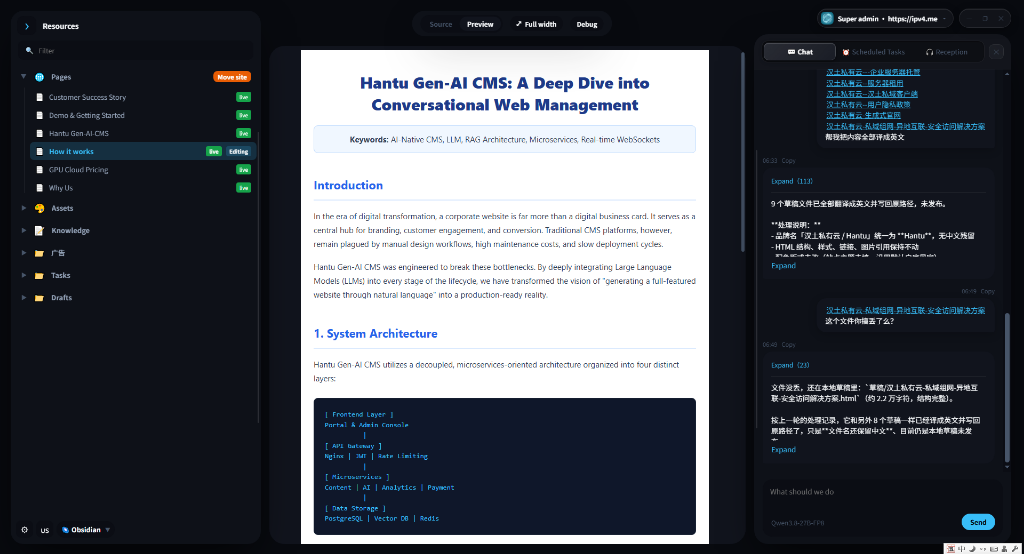This screenshot has height=554, width=1024.
Task: Click the Filter input field
Action: tap(138, 50)
